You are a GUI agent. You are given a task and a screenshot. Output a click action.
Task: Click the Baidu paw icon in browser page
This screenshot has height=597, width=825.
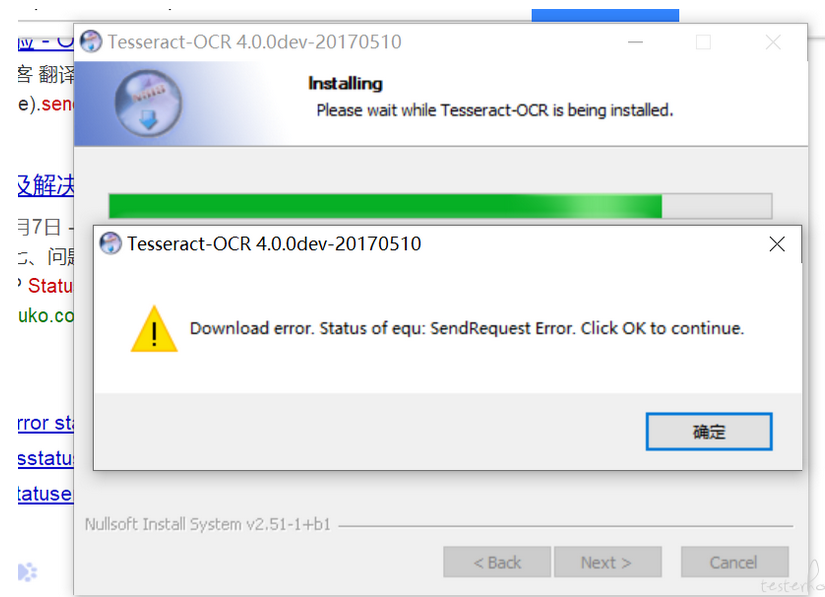pos(27,572)
